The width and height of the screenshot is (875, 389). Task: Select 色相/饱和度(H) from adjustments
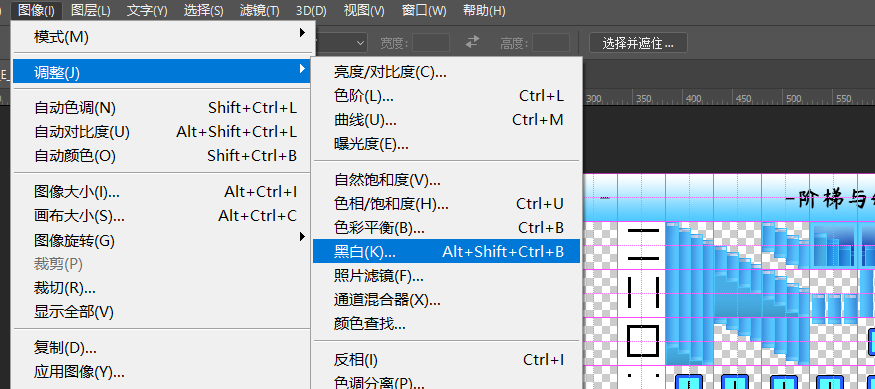click(446, 204)
